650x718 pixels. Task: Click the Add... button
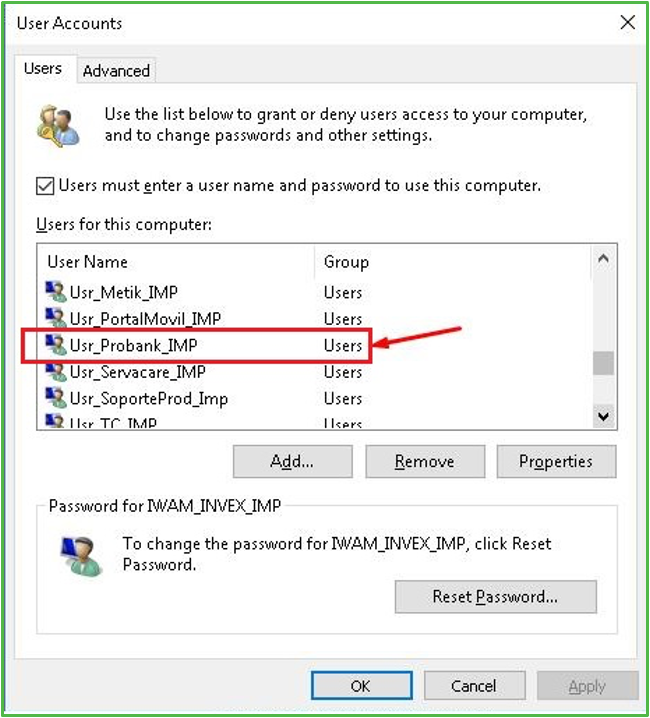pyautogui.click(x=292, y=462)
